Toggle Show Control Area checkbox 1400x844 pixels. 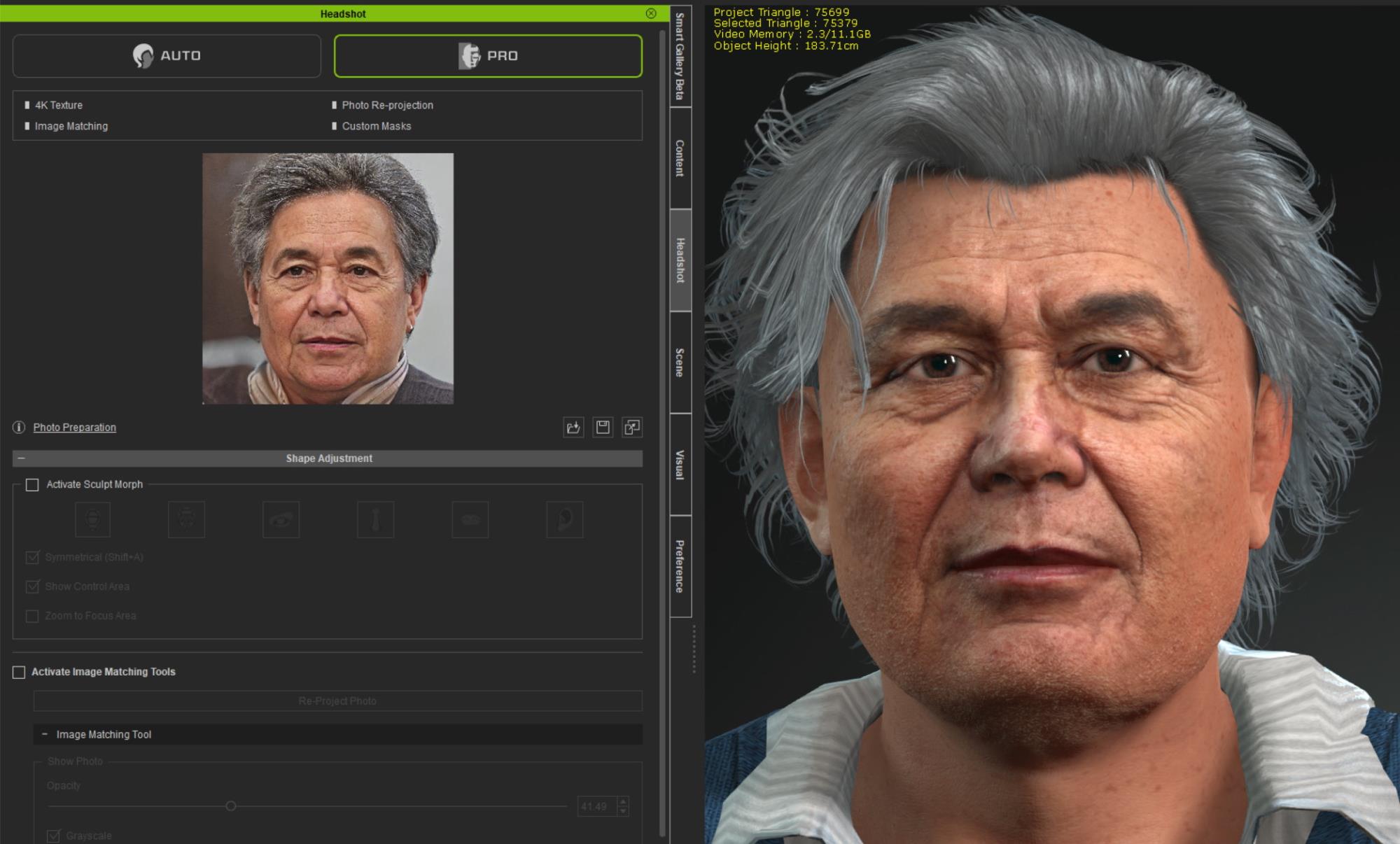32,586
